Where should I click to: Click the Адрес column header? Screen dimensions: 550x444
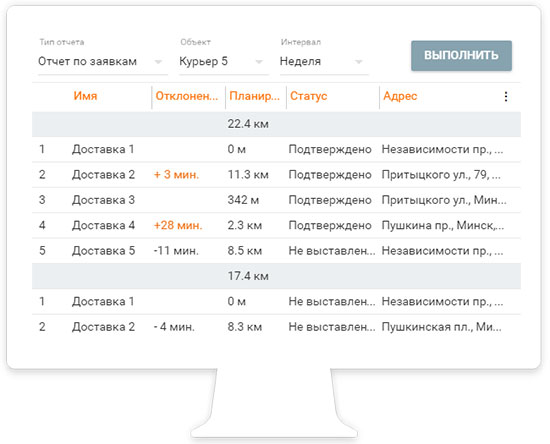click(400, 96)
